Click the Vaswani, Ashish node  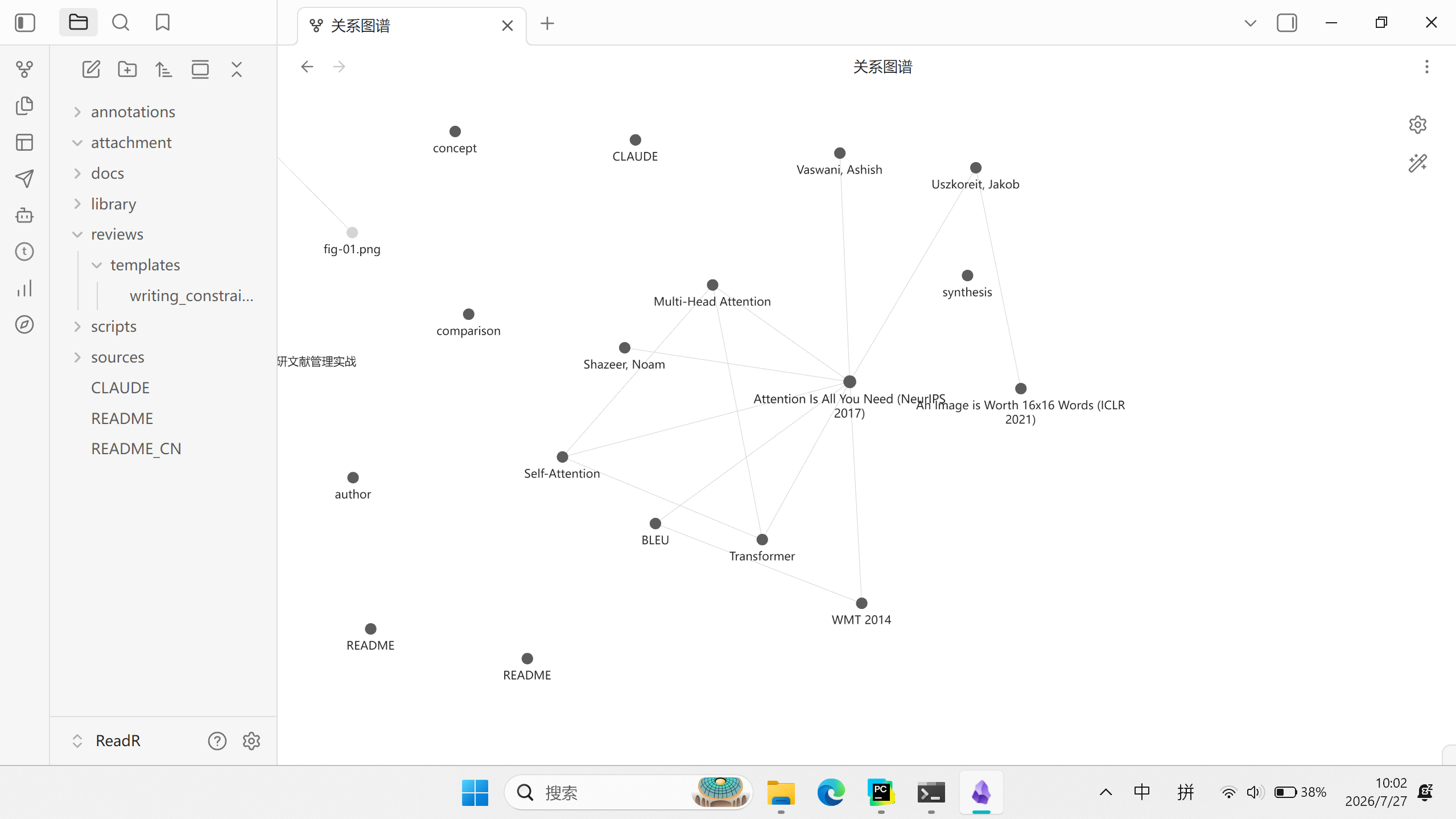[839, 153]
